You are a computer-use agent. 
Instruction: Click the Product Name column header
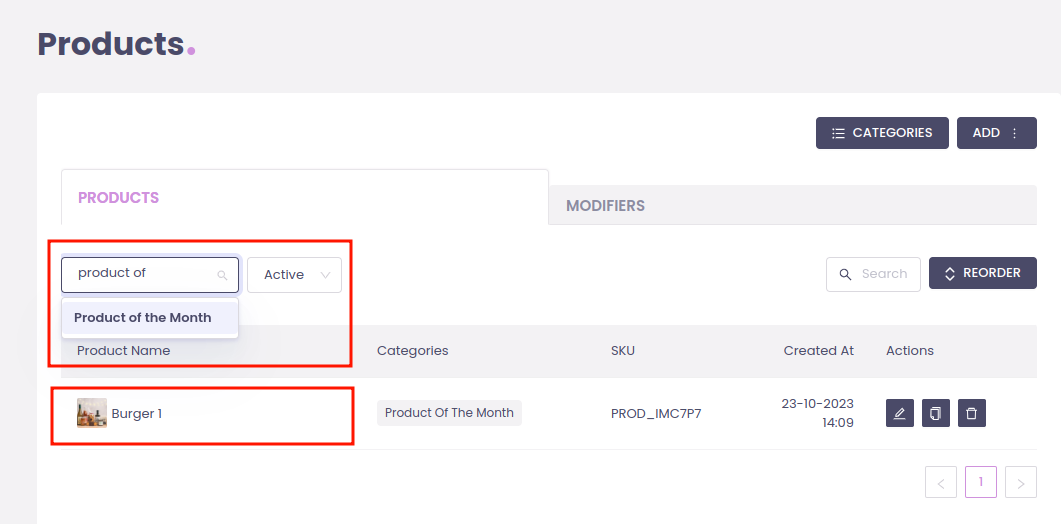tap(123, 351)
